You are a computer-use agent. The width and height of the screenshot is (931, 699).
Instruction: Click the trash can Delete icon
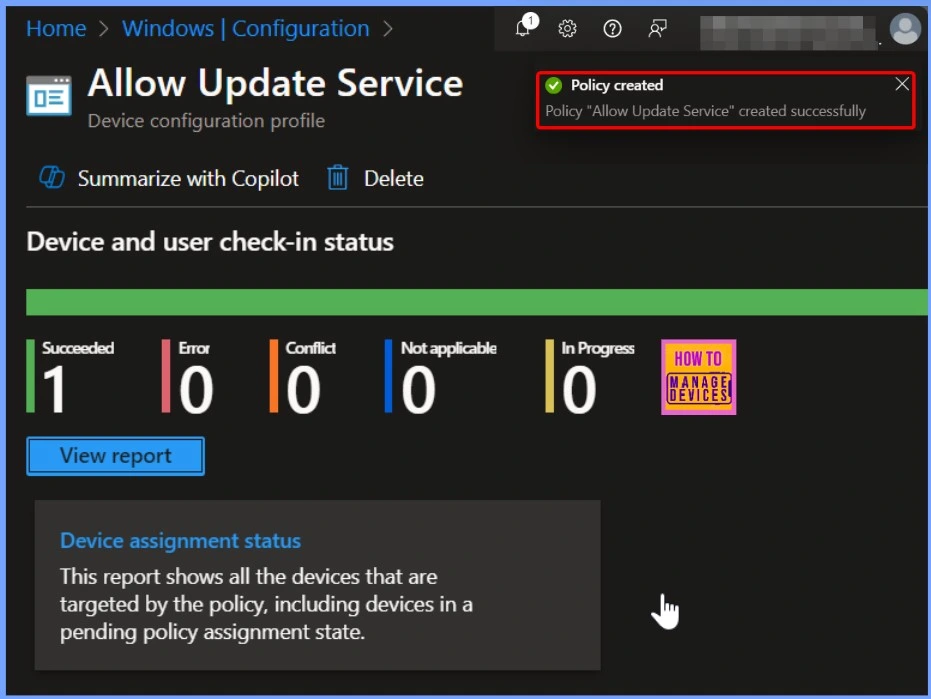pyautogui.click(x=338, y=178)
